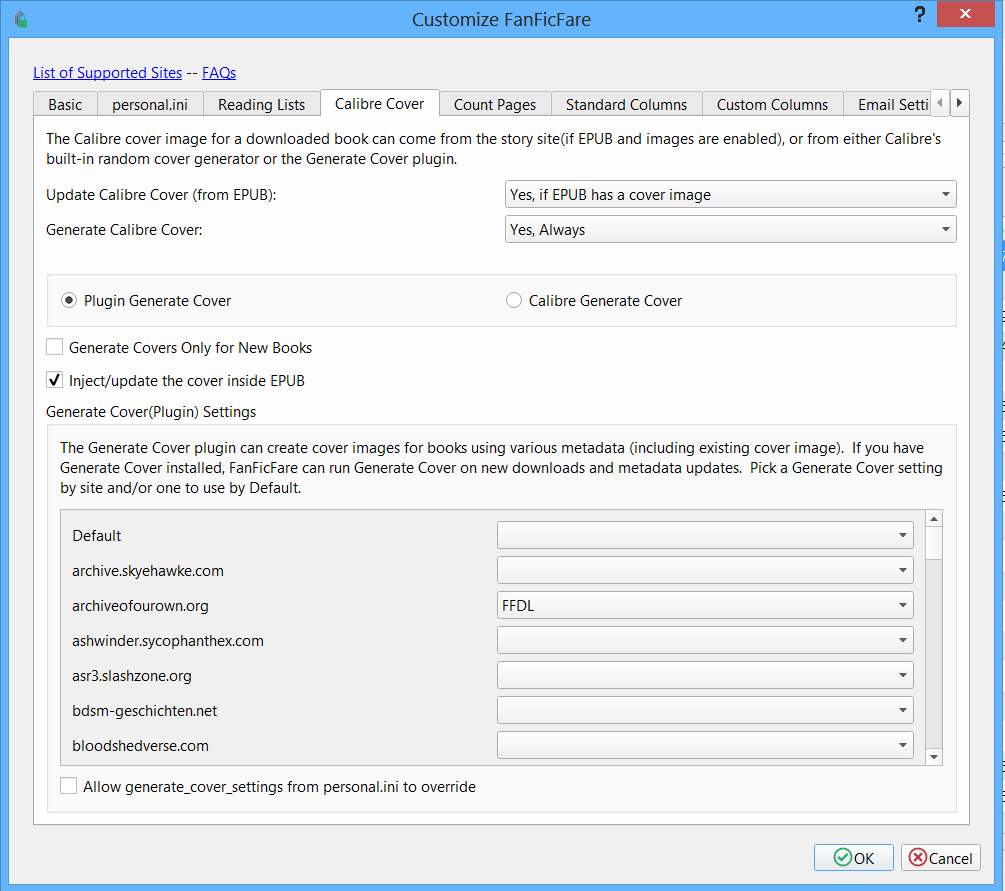Open the archive.skyehawke.com cover setting dropdown

pyautogui.click(x=705, y=570)
